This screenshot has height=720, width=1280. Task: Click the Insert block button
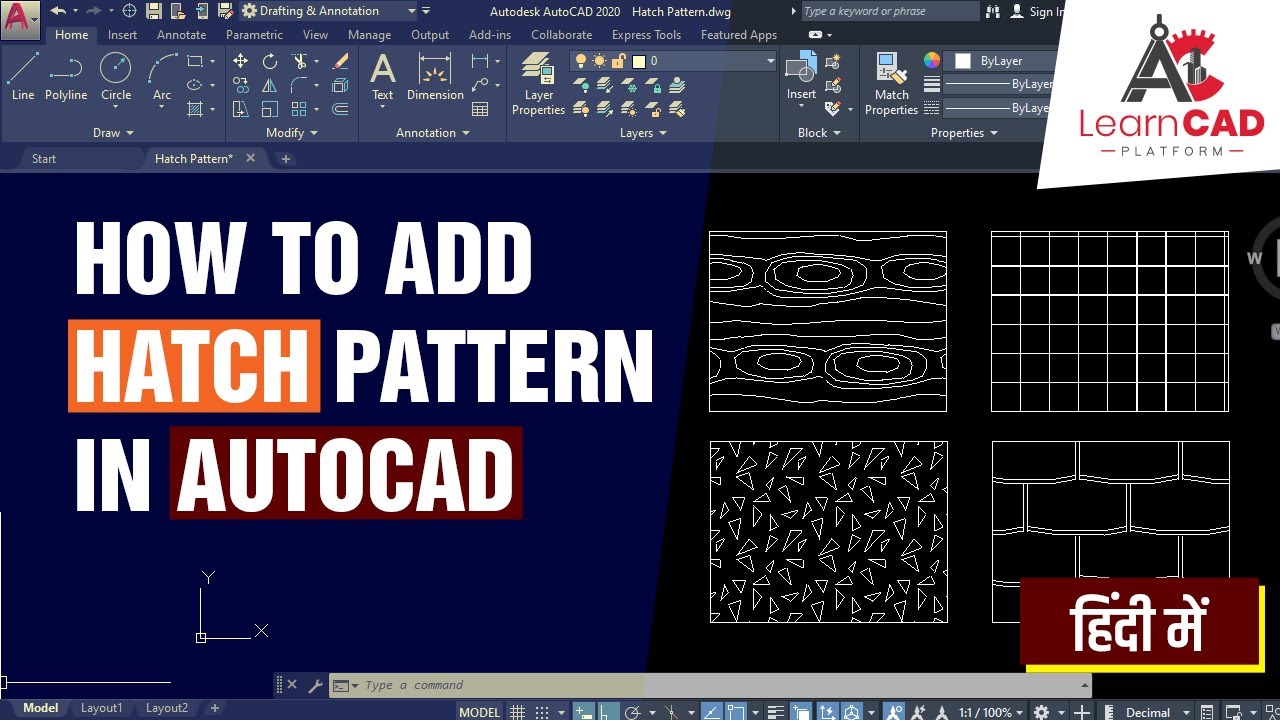801,77
